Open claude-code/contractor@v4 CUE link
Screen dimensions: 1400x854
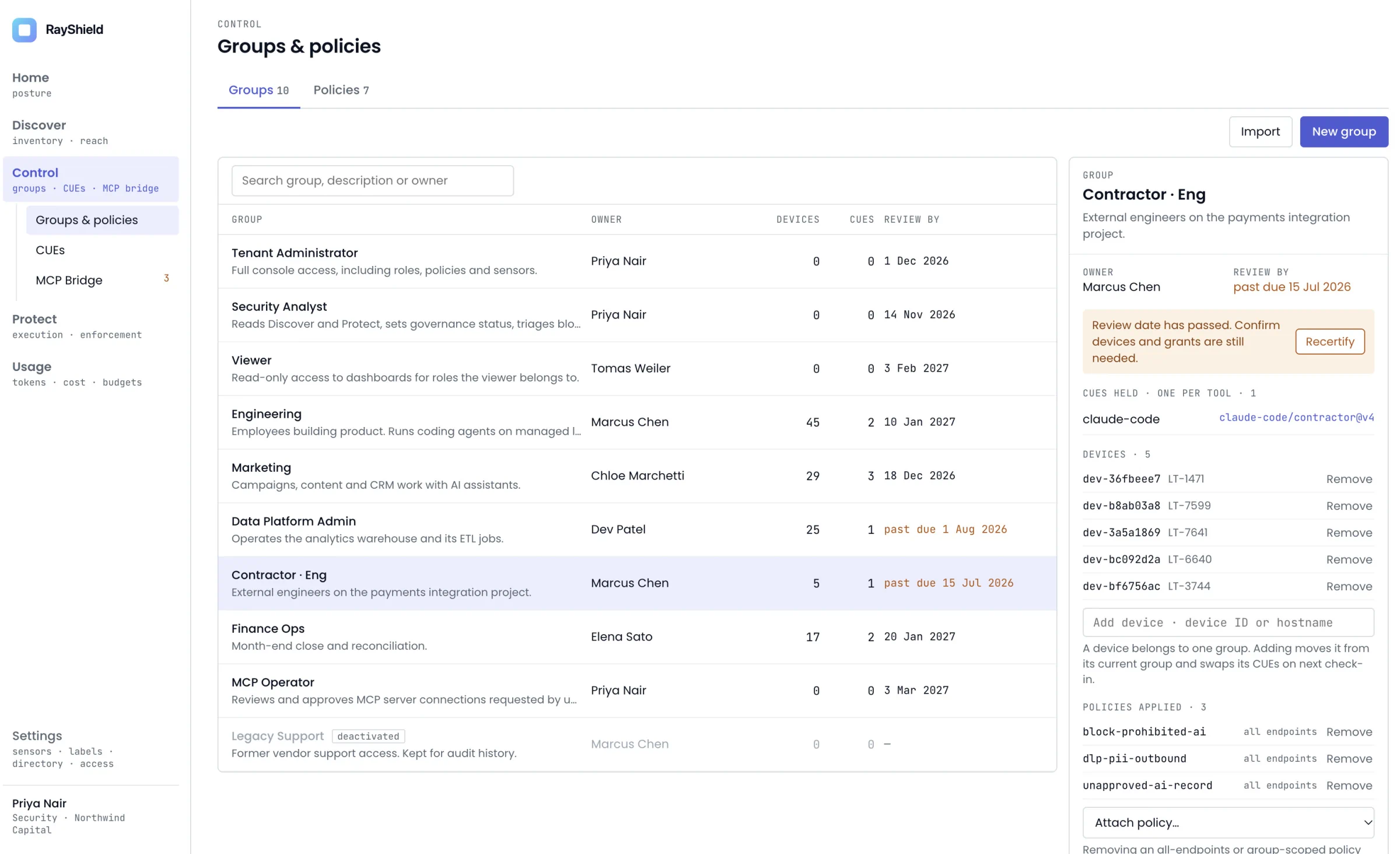point(1296,417)
